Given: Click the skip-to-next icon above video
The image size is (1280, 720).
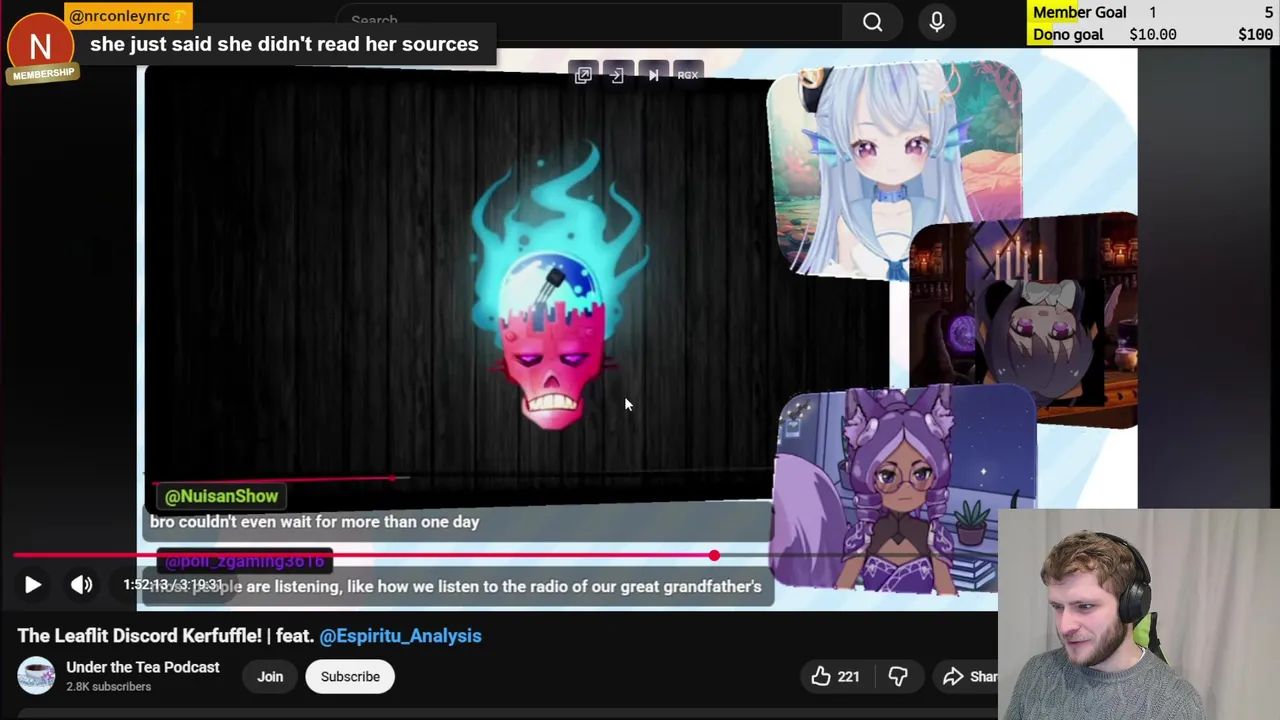Looking at the screenshot, I should pos(653,75).
